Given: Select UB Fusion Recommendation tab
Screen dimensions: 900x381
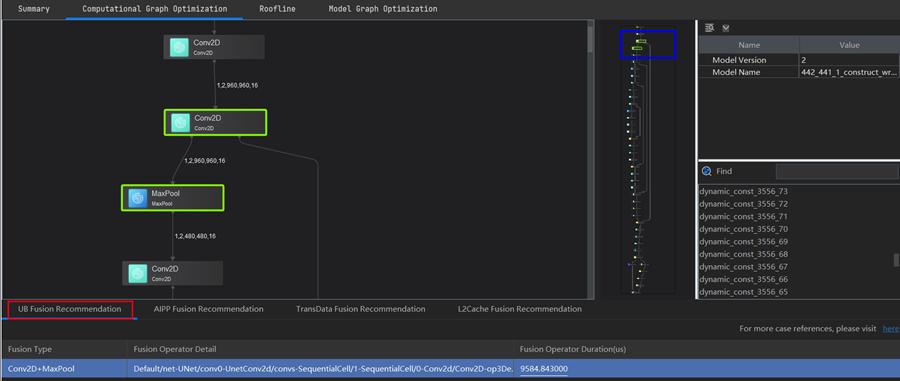Looking at the screenshot, I should (70, 309).
